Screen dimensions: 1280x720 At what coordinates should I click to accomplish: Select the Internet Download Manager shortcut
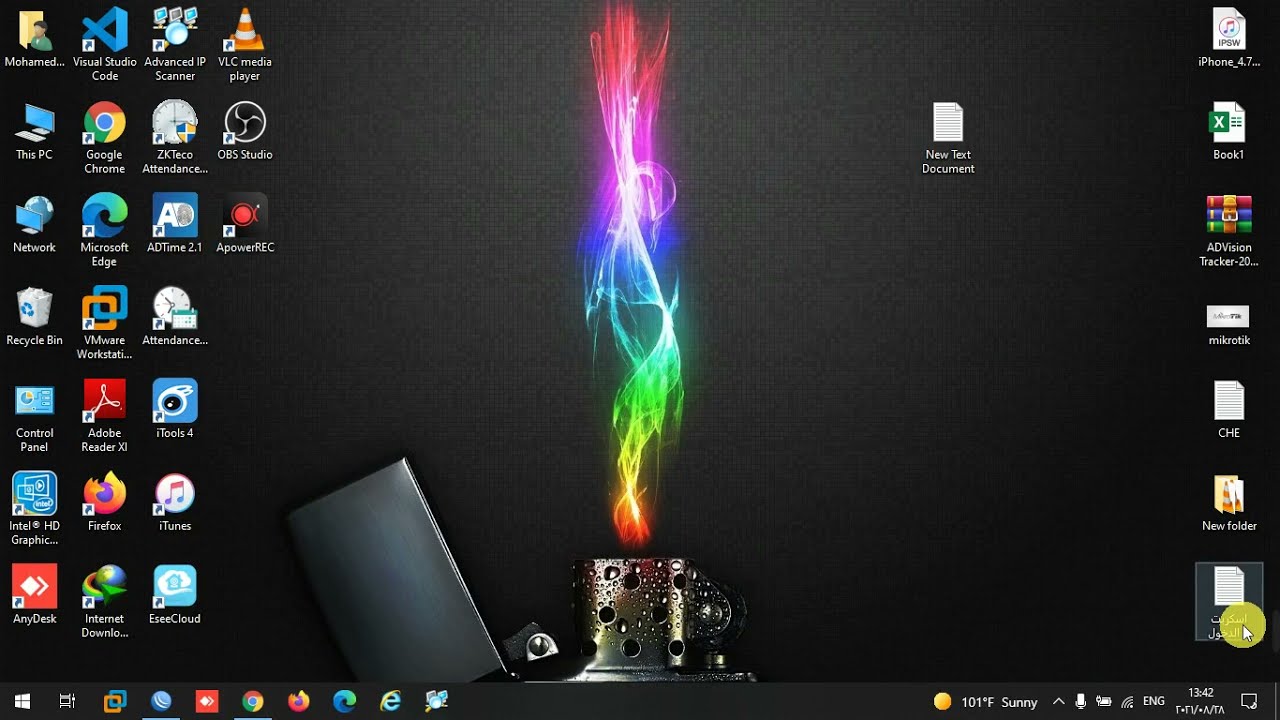coord(105,603)
